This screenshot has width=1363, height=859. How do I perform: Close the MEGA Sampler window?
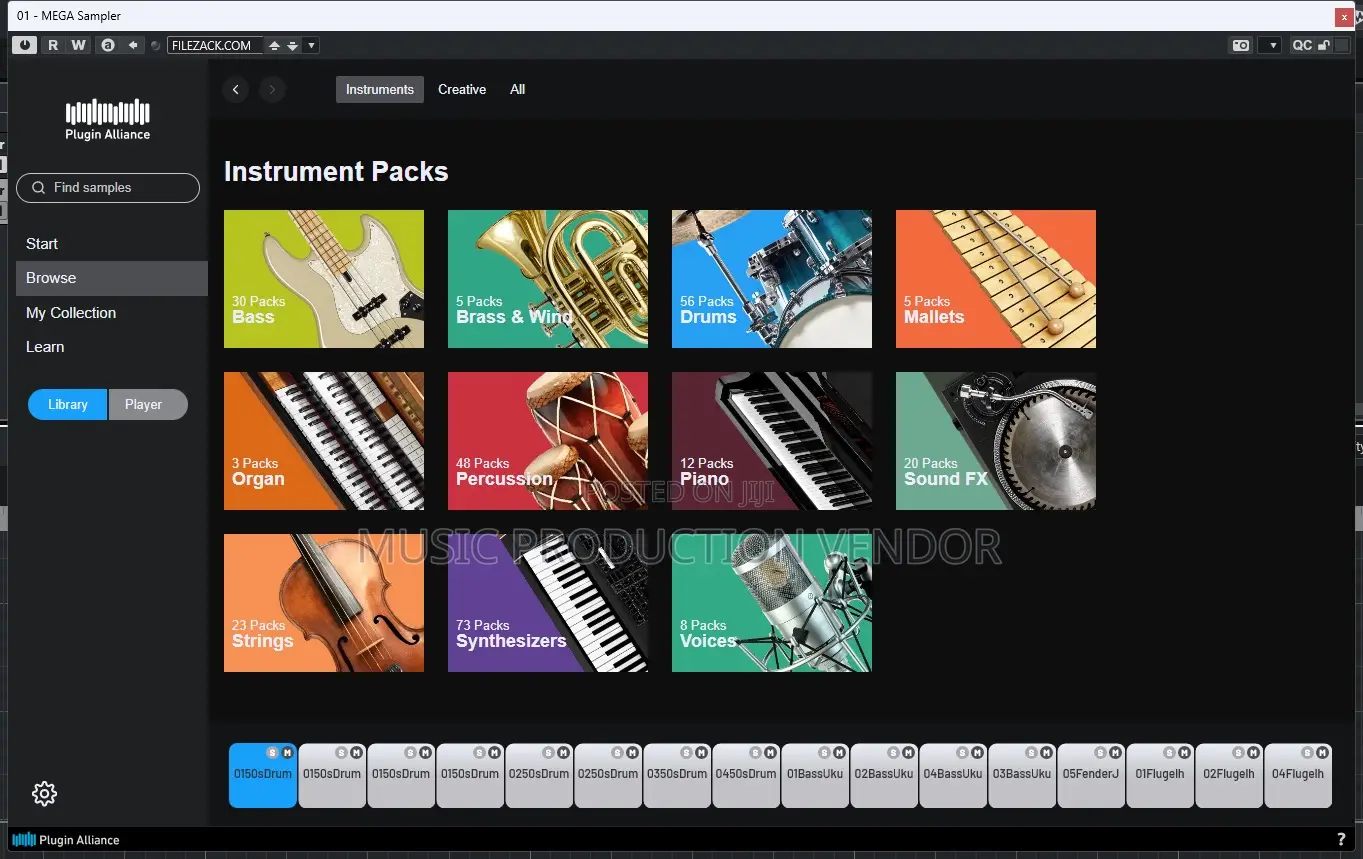click(1345, 17)
